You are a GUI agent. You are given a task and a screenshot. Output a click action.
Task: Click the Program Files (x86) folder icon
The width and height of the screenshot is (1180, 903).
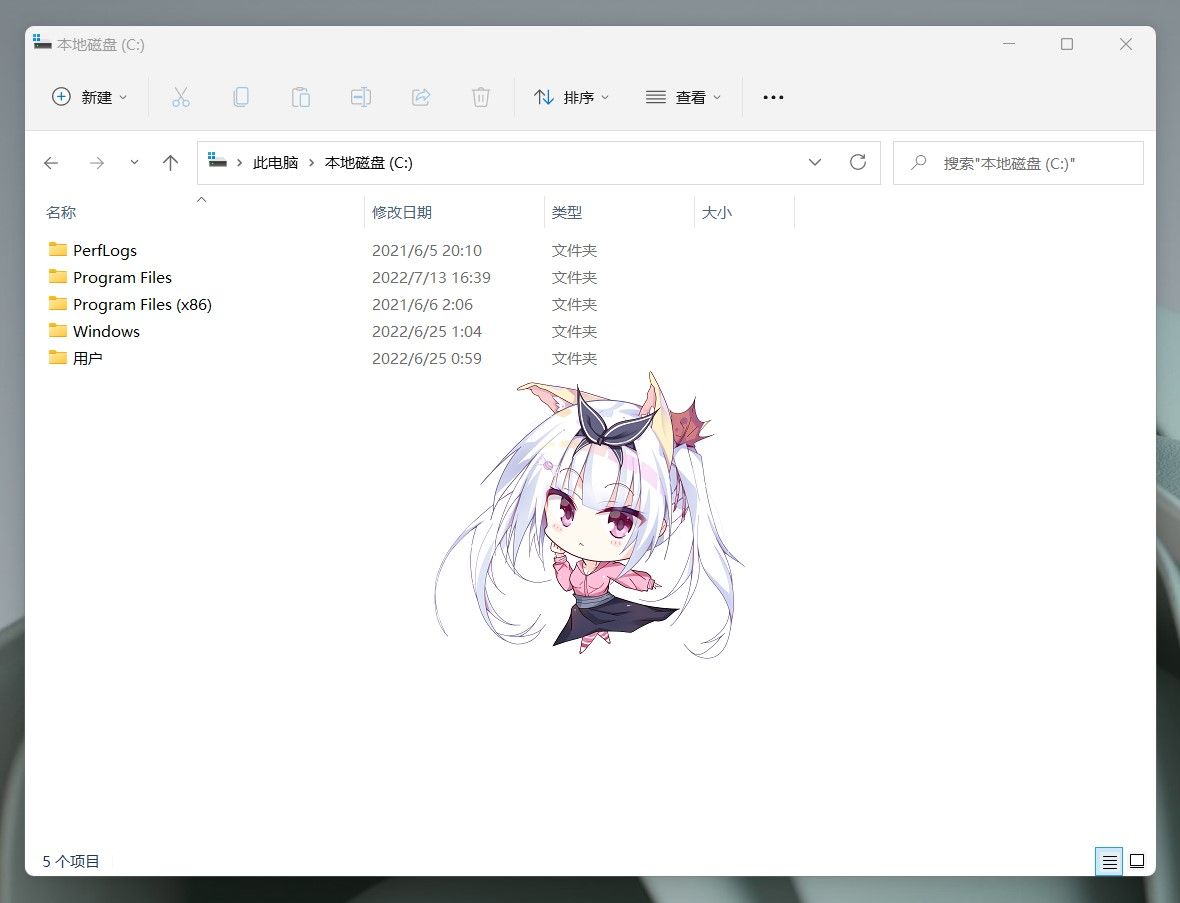[x=58, y=303]
